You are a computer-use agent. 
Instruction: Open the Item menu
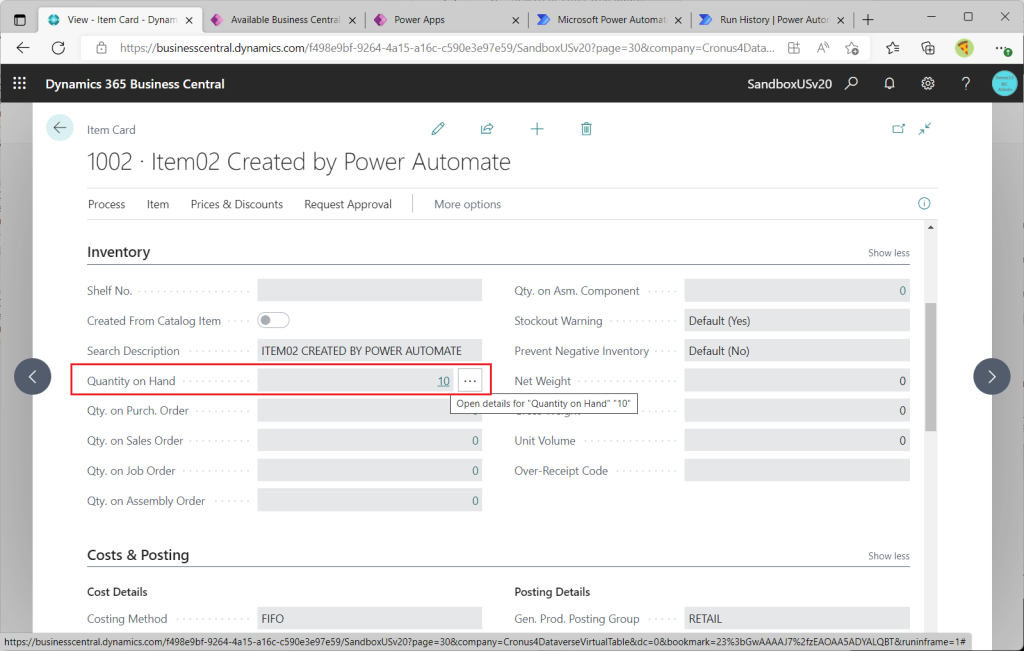click(158, 204)
